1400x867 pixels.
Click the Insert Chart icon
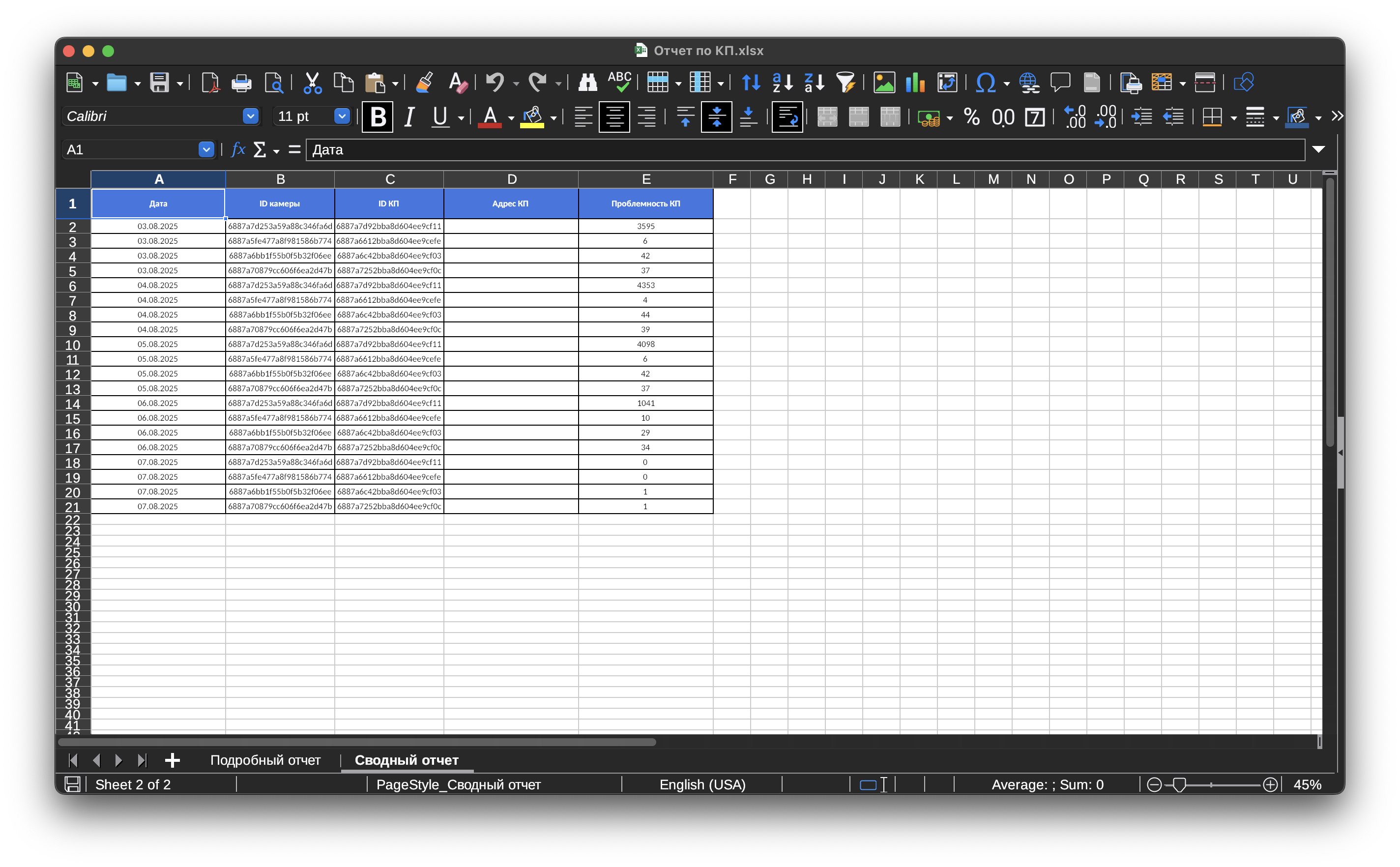(x=915, y=83)
